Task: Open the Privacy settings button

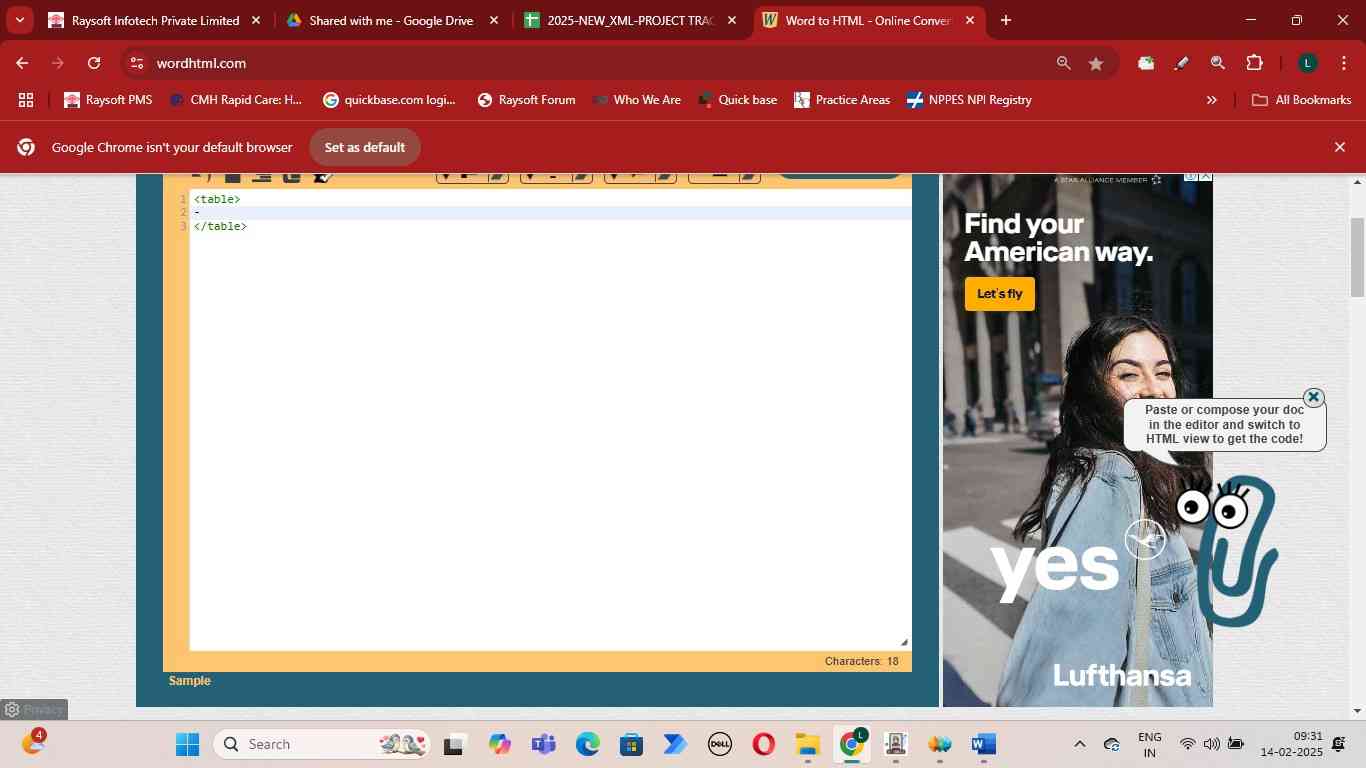Action: 34,709
